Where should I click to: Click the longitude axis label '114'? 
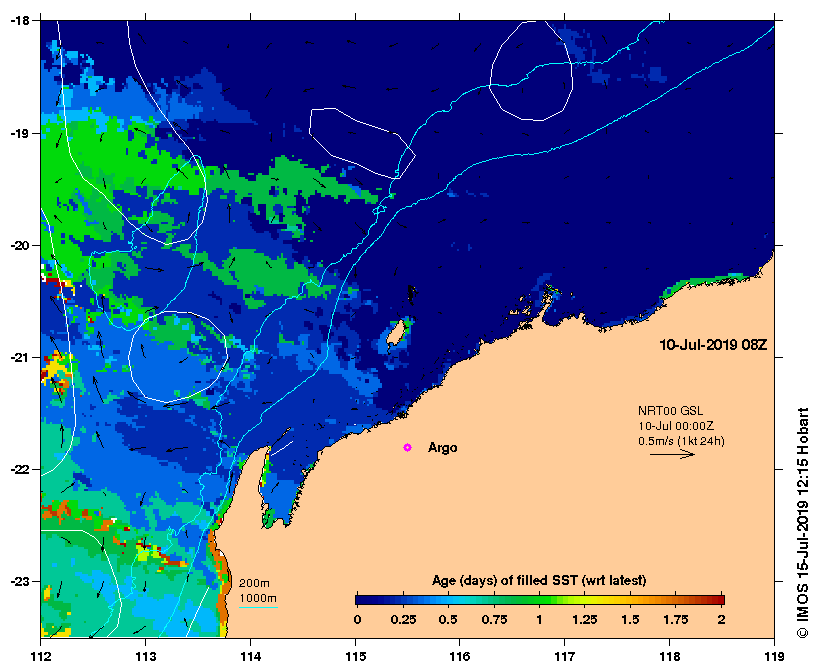[251, 656]
